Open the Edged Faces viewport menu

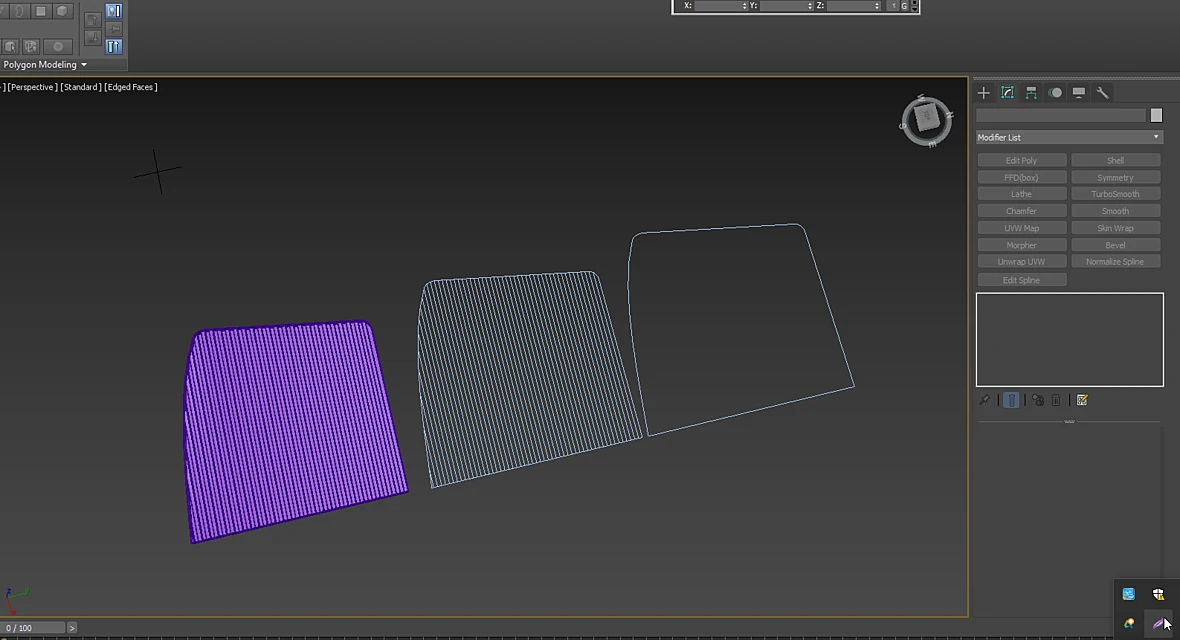(x=131, y=87)
